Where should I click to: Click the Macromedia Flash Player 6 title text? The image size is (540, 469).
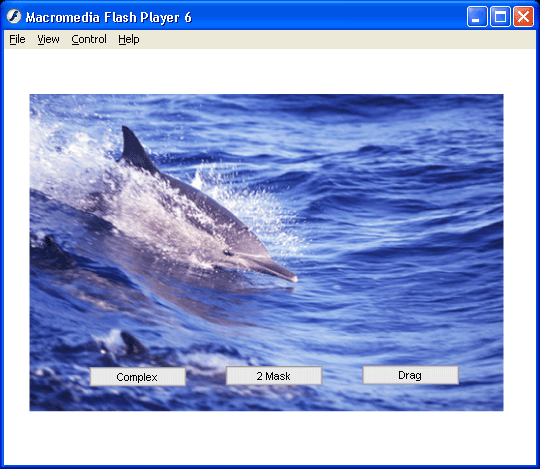pos(108,17)
